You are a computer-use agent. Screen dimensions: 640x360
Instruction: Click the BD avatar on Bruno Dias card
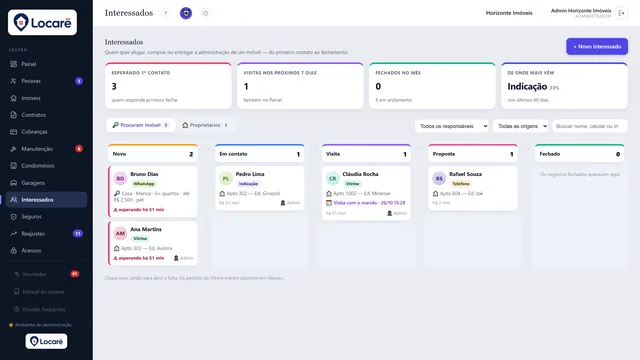(x=120, y=178)
